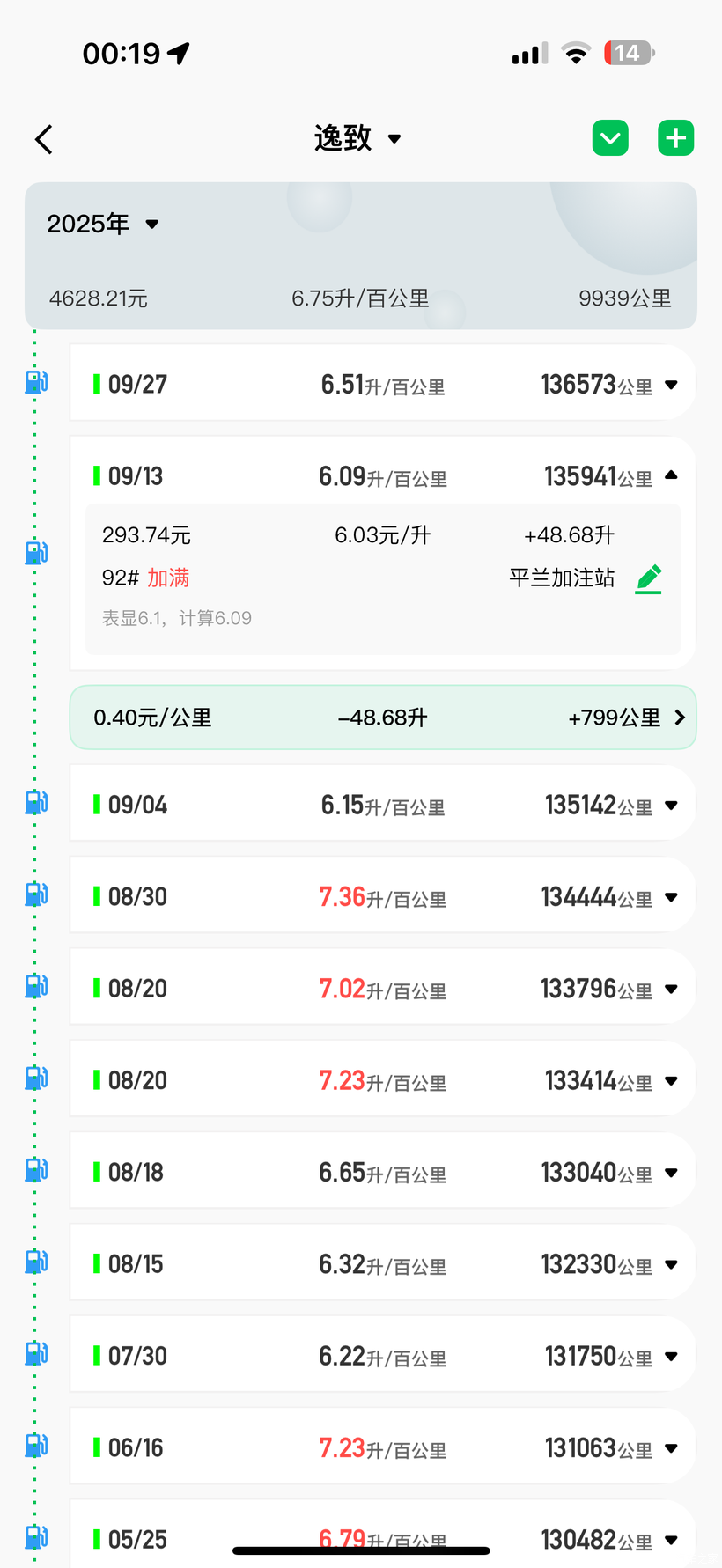Screen dimensions: 722x1568
Task: Tap the 平兰加注站 station name
Action: coord(561,578)
